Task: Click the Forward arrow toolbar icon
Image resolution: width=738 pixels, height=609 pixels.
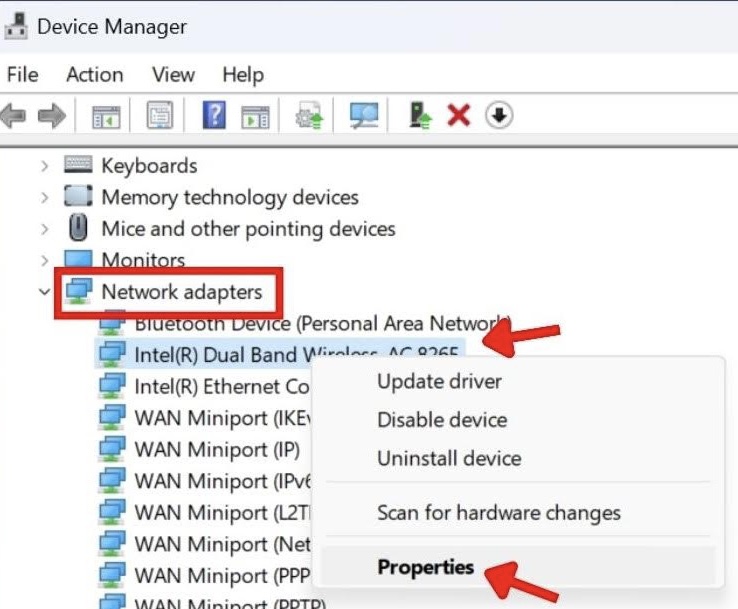Action: pos(51,115)
